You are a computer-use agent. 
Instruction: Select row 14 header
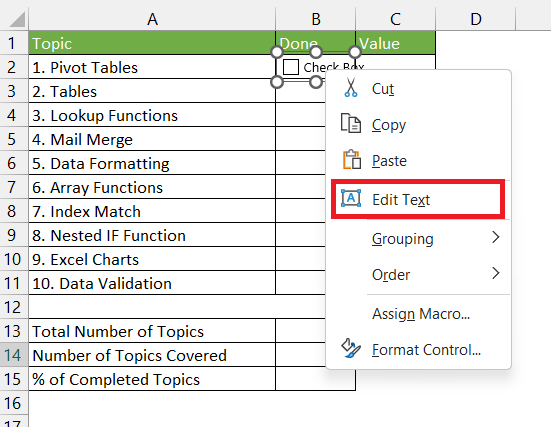click(x=13, y=355)
